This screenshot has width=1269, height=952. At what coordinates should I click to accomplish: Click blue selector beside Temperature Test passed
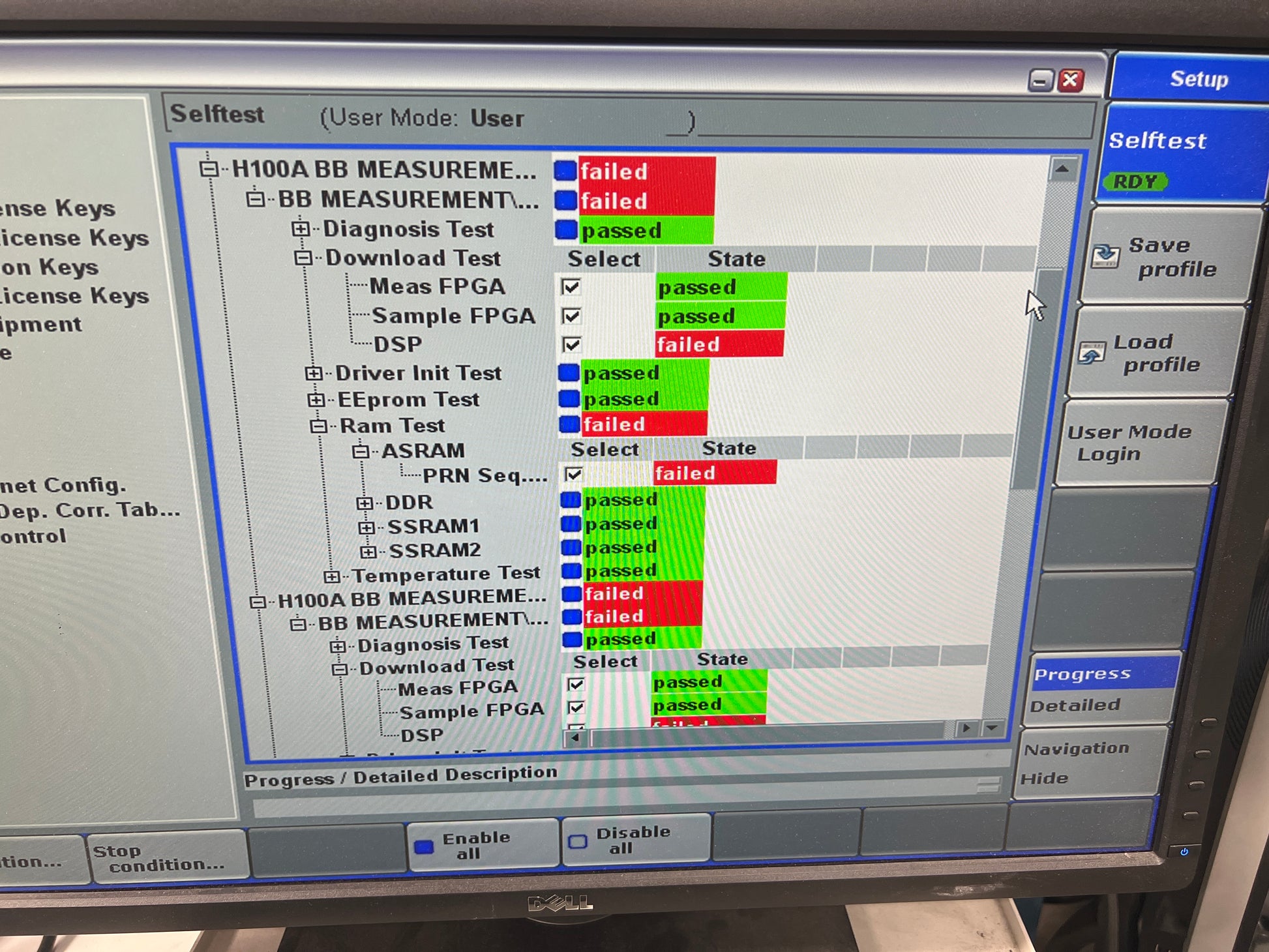point(572,571)
